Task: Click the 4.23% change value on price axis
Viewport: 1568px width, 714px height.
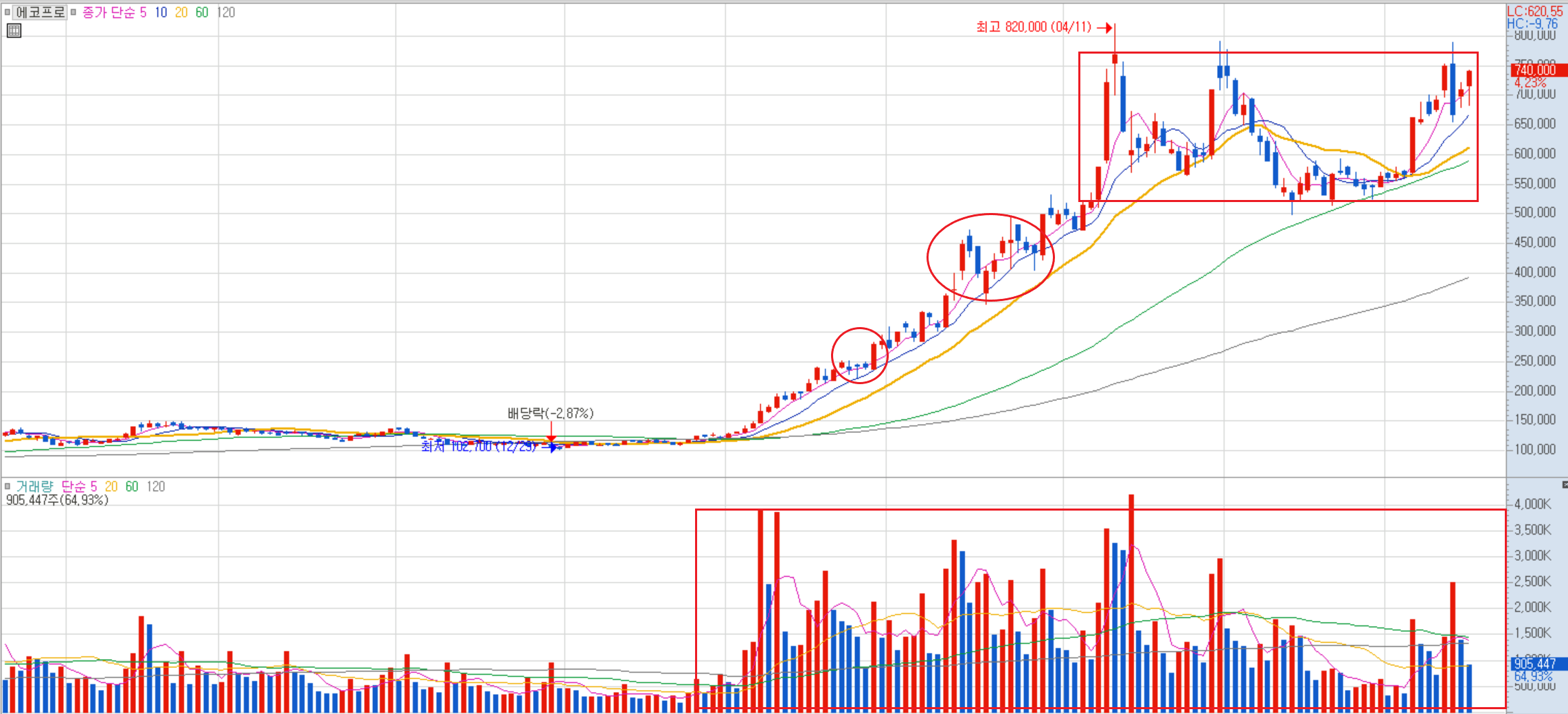Action: click(1531, 82)
